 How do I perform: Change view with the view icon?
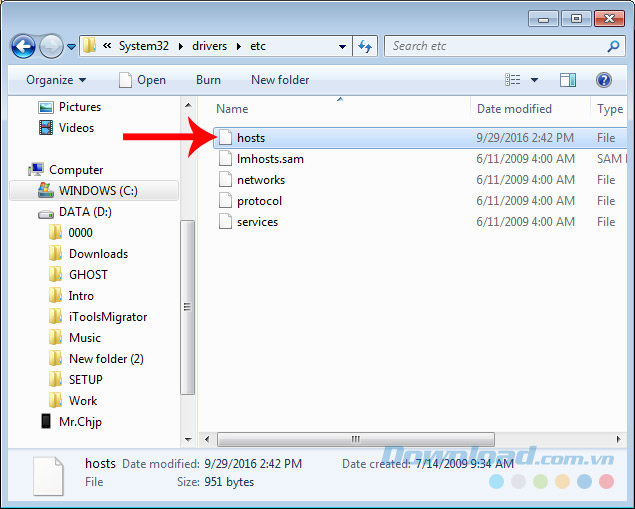pyautogui.click(x=513, y=80)
